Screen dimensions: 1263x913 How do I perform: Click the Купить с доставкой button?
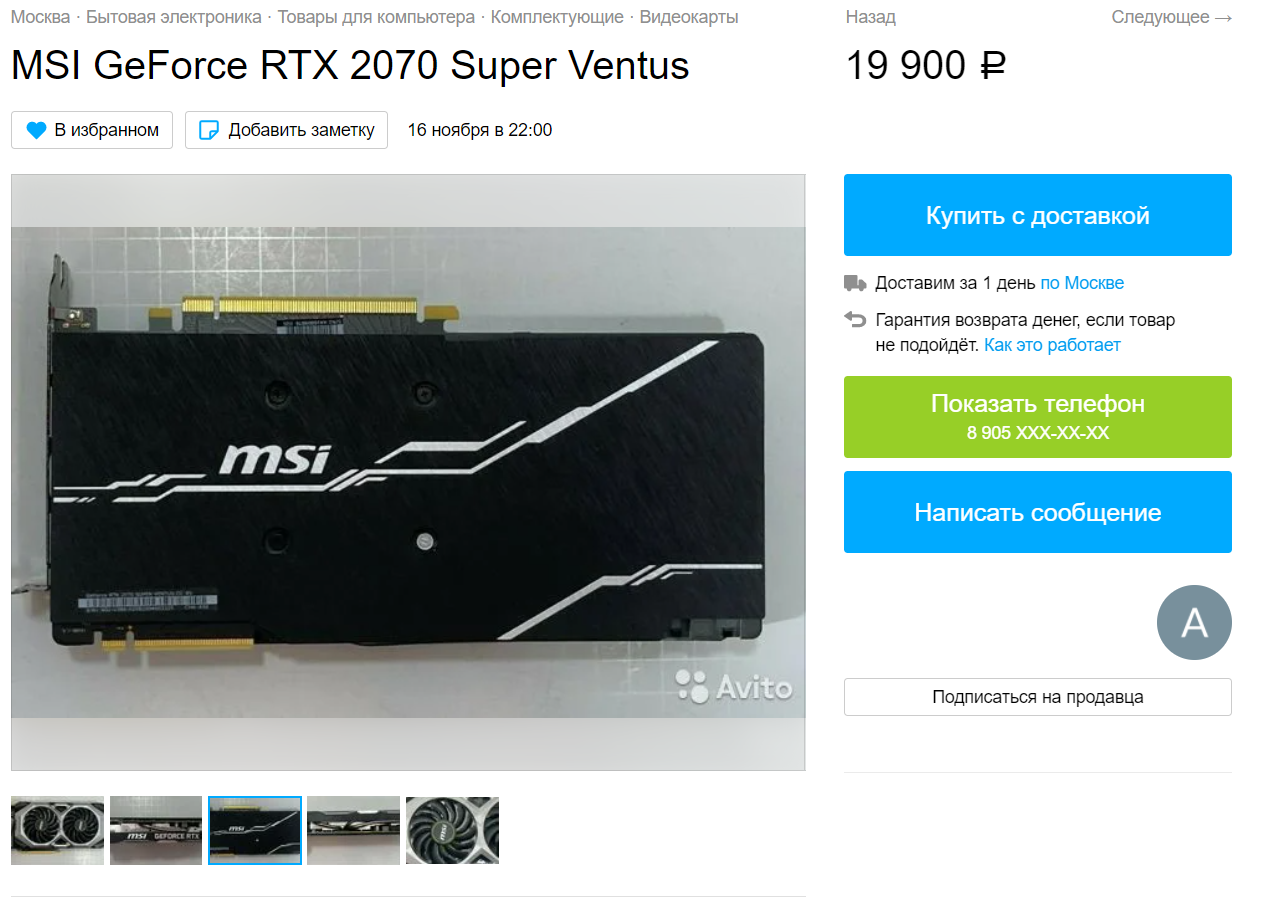[x=1038, y=215]
